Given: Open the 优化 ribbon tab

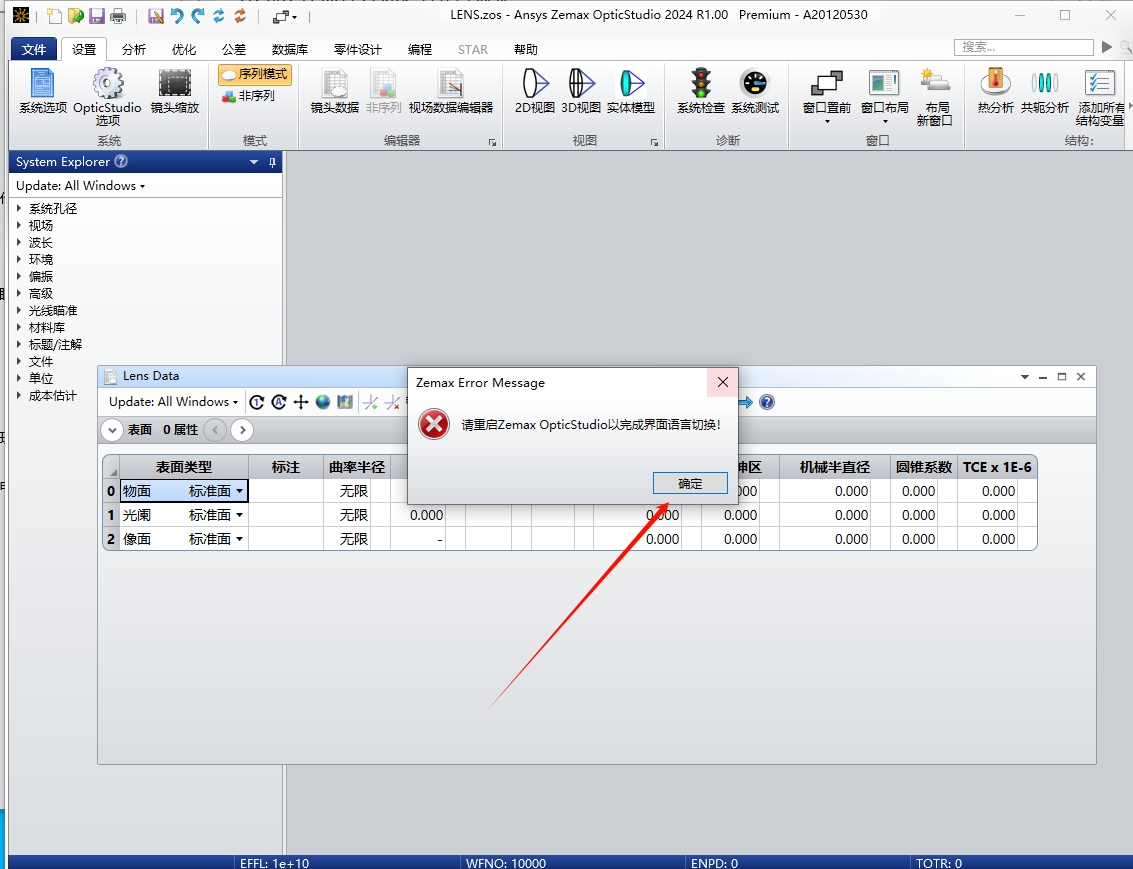Looking at the screenshot, I should click(x=184, y=49).
